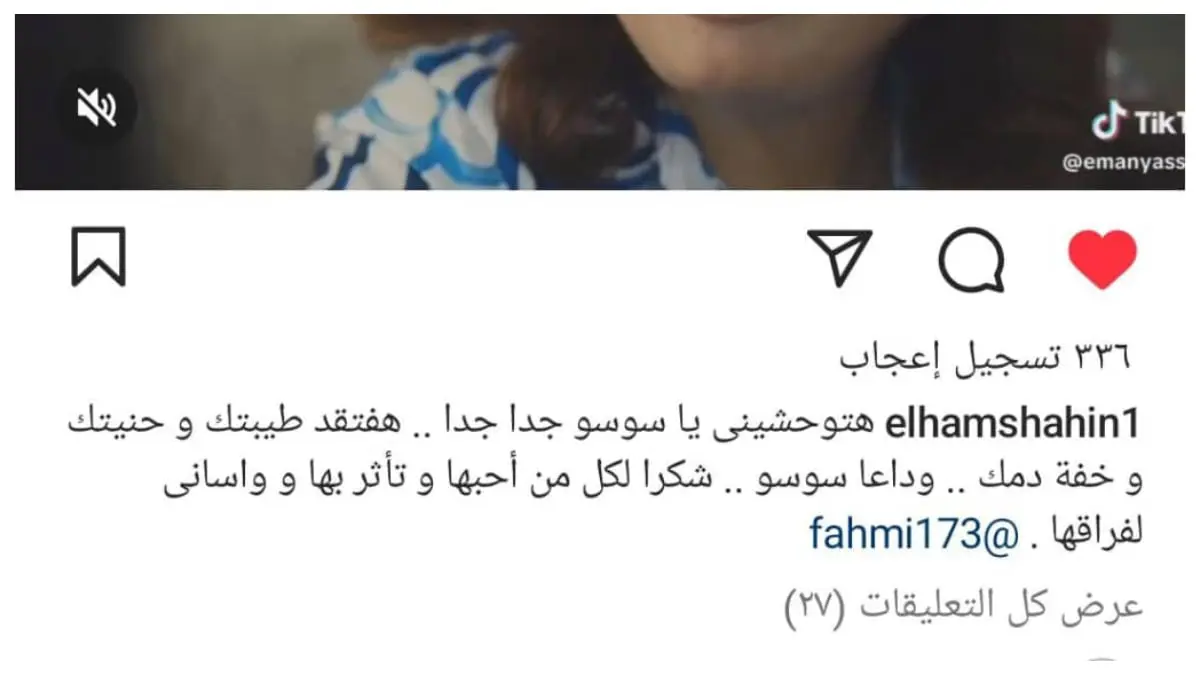This screenshot has height=675, width=1200.
Task: Open the elhamshahin1 profile from the caption
Action: tap(1011, 425)
